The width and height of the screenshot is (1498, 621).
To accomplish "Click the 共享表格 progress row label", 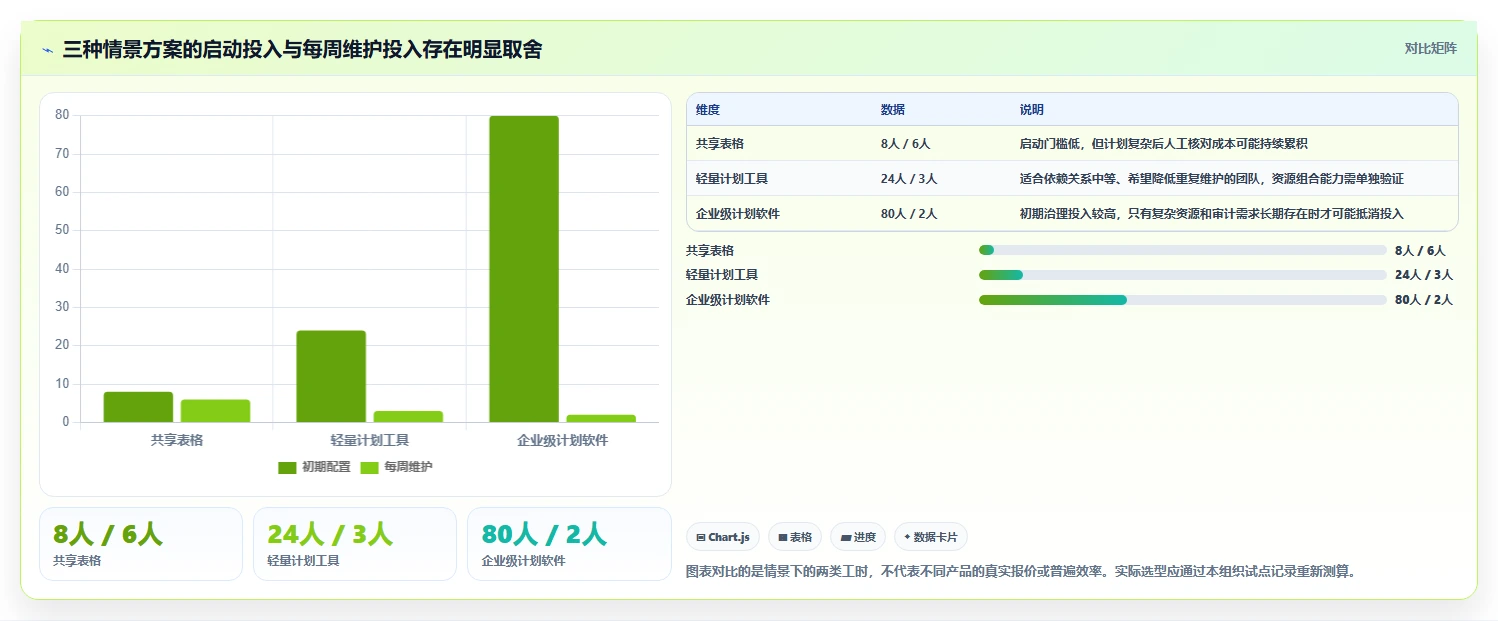I will [710, 250].
